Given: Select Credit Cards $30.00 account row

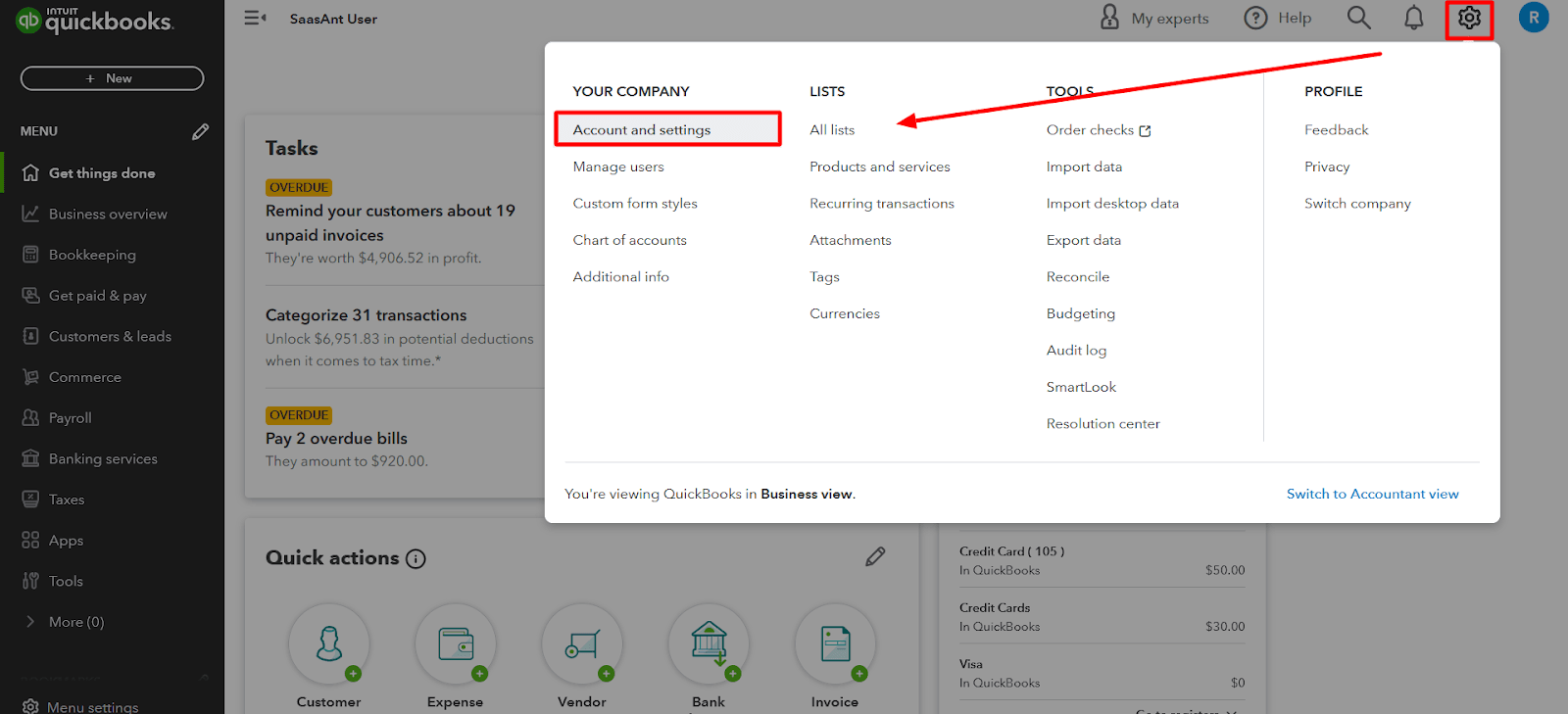Looking at the screenshot, I should coord(1102,617).
